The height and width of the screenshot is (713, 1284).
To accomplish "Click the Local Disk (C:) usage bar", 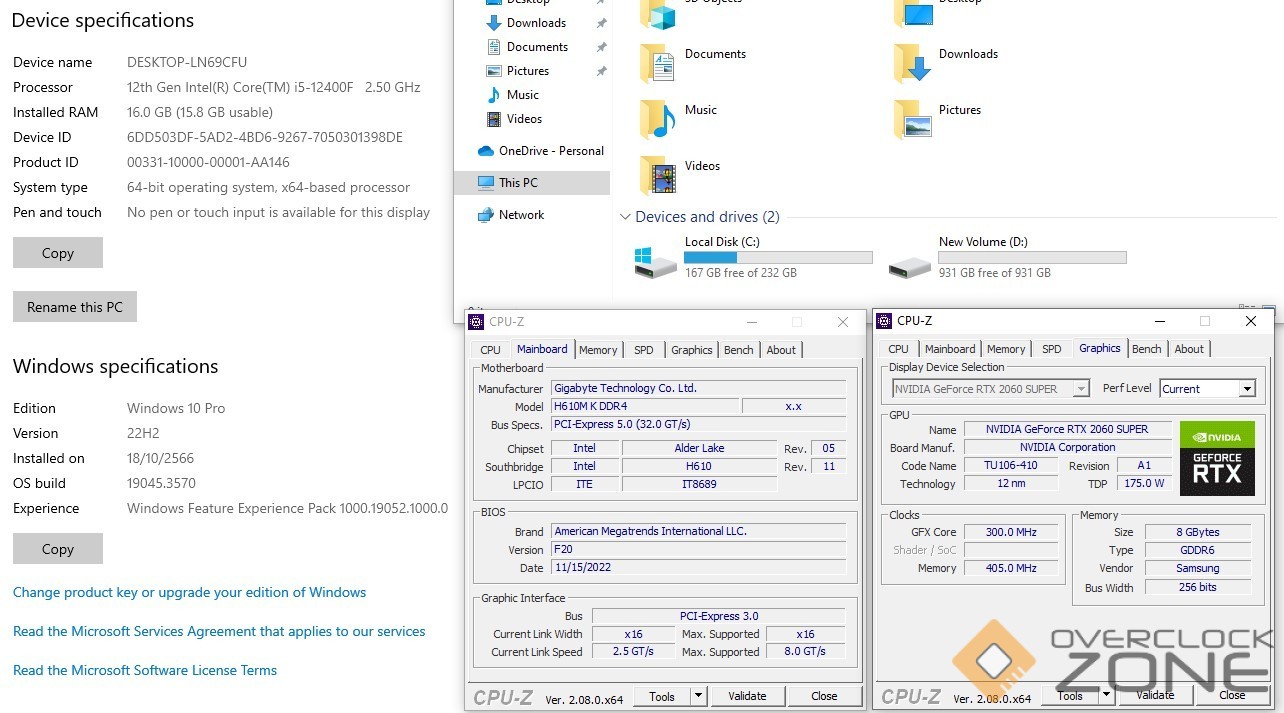I will 778,257.
